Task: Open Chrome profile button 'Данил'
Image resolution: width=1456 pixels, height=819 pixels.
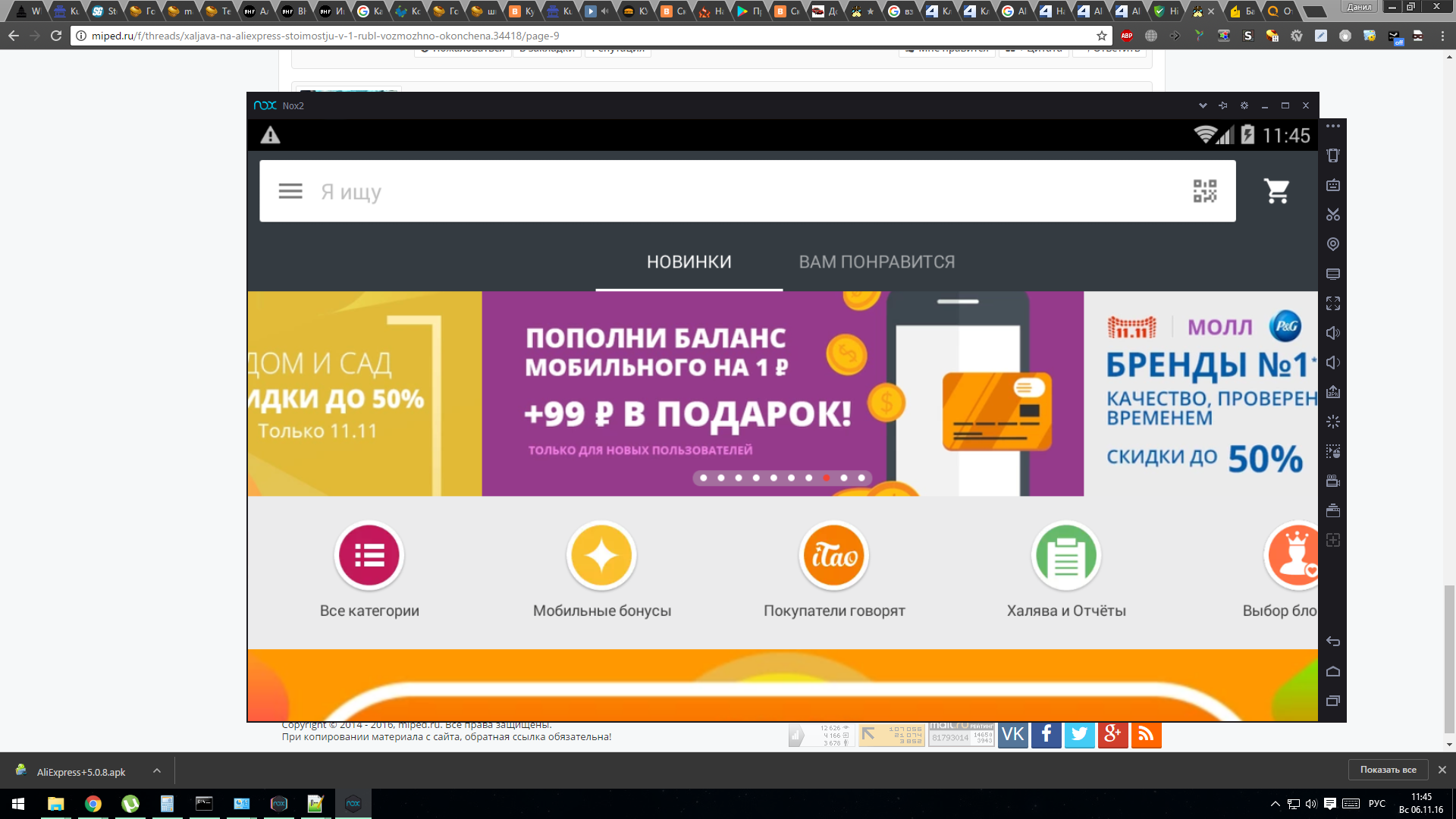Action: click(1360, 7)
